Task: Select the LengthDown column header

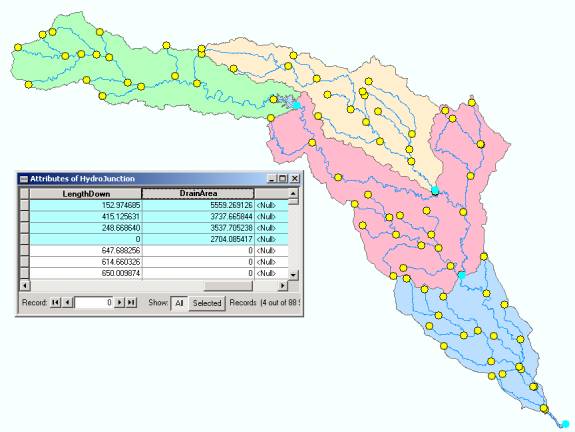Action: 86,194
